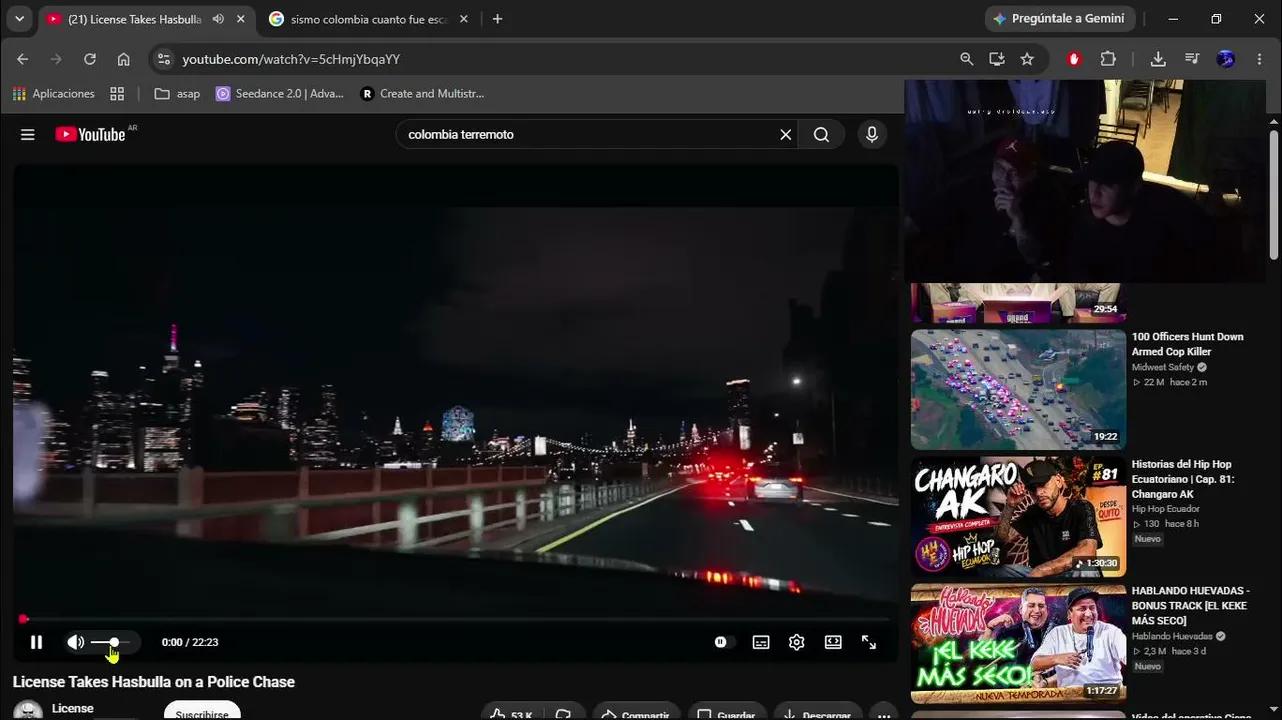The image size is (1282, 720).
Task: Close the License Takes Hasbulla tab
Action: pyautogui.click(x=240, y=19)
